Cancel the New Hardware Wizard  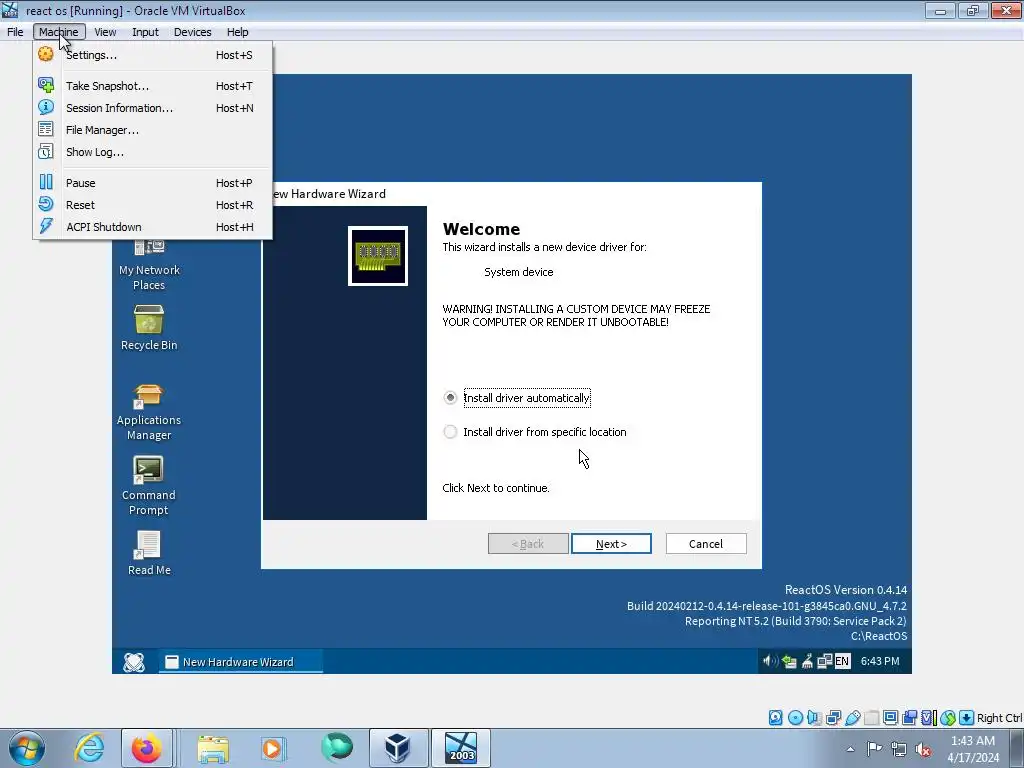click(706, 543)
